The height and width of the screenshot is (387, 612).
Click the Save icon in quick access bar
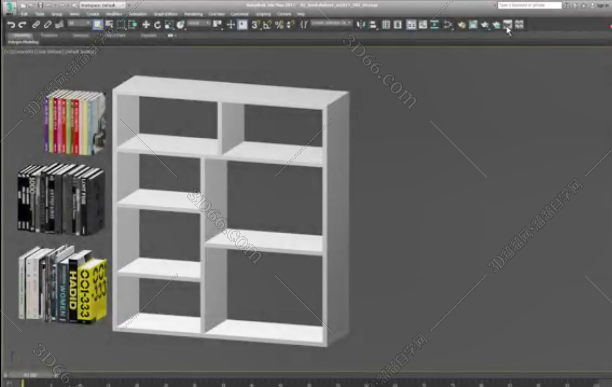tap(40, 5)
